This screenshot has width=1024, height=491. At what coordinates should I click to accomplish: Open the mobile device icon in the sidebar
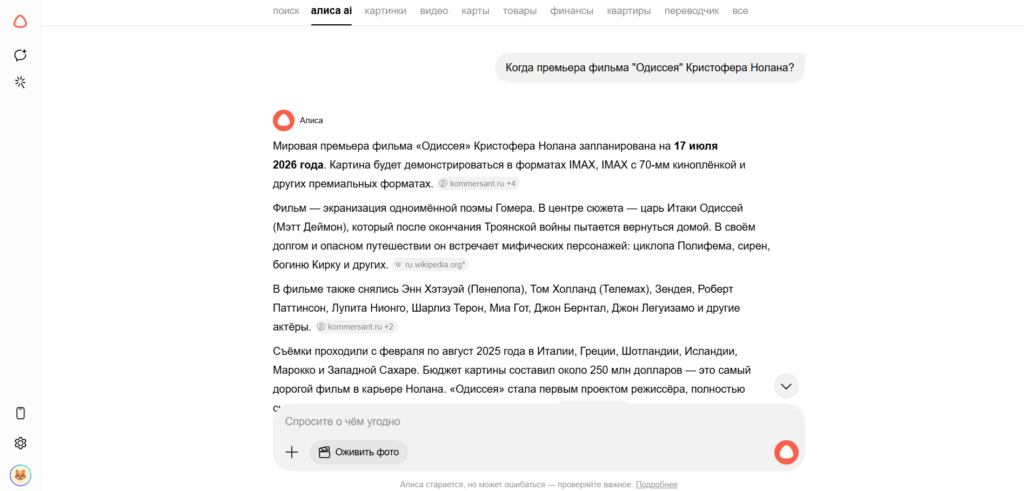pyautogui.click(x=20, y=413)
